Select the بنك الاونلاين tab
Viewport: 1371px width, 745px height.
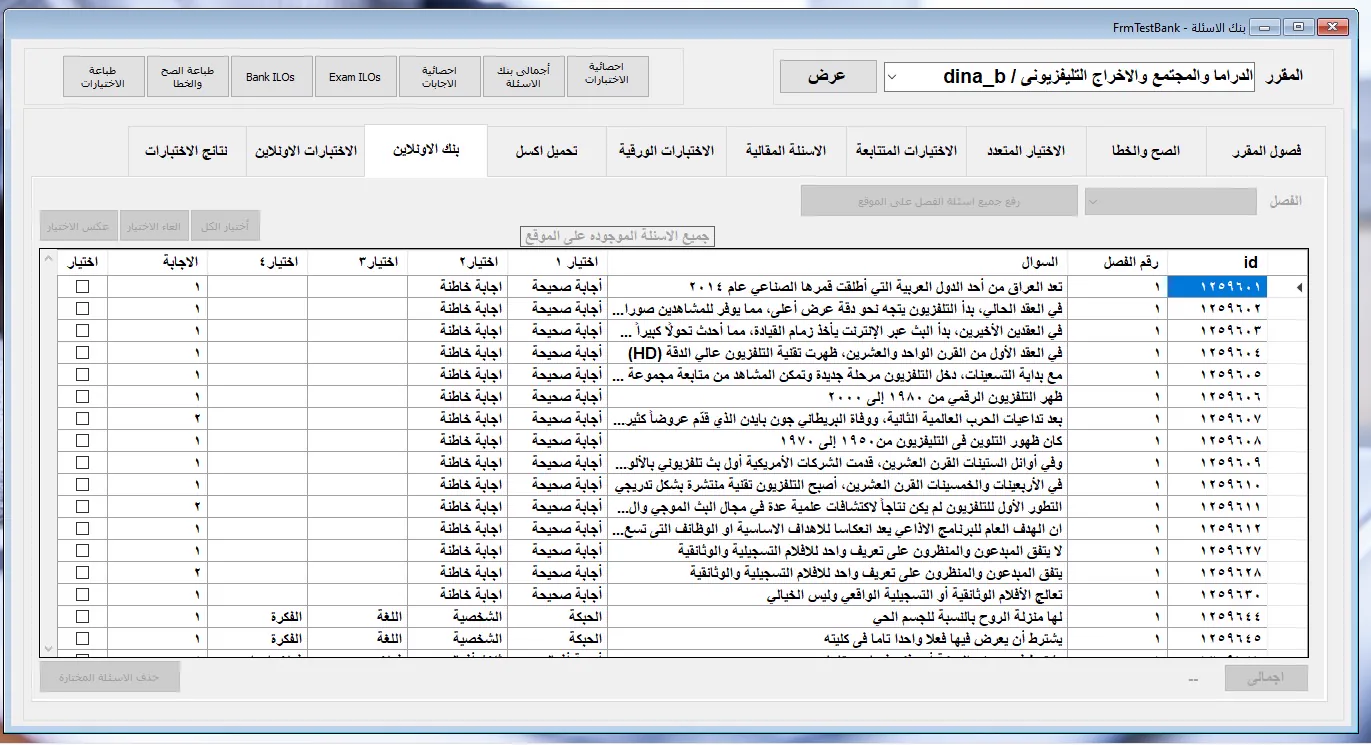(426, 151)
